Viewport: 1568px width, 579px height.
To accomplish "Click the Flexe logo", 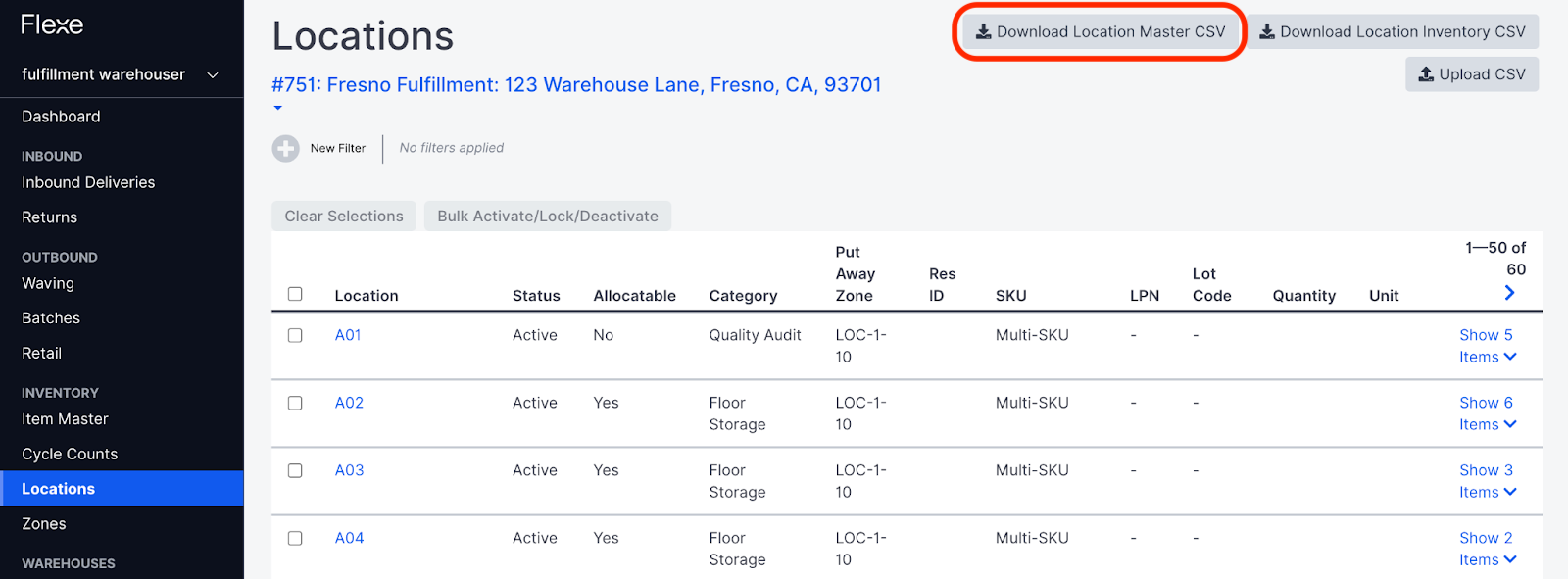I will coord(52,24).
